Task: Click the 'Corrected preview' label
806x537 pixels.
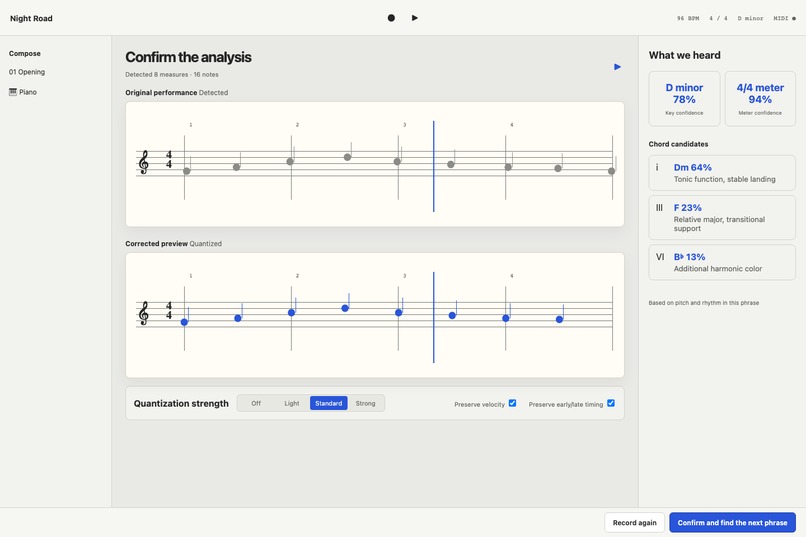Action: (156, 244)
